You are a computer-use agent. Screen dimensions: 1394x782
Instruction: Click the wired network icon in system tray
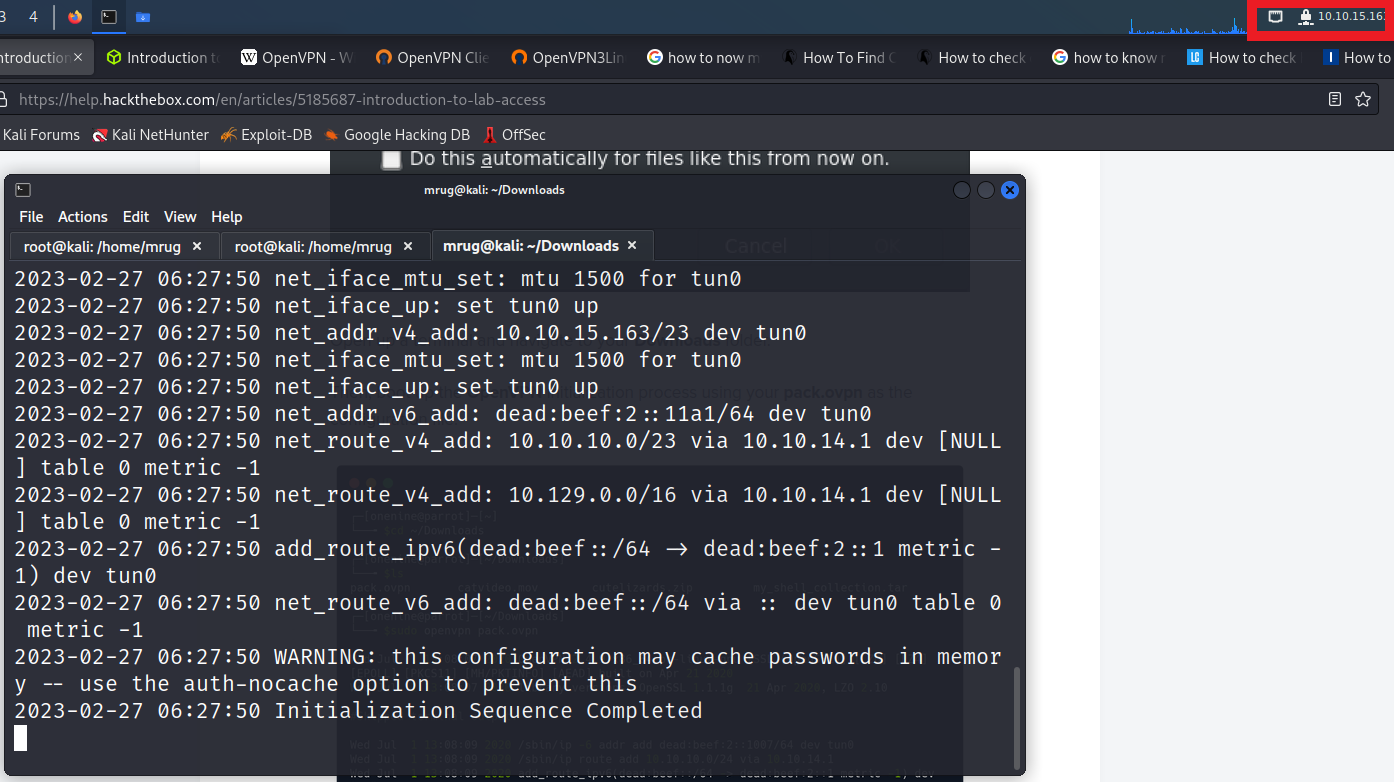[1275, 16]
